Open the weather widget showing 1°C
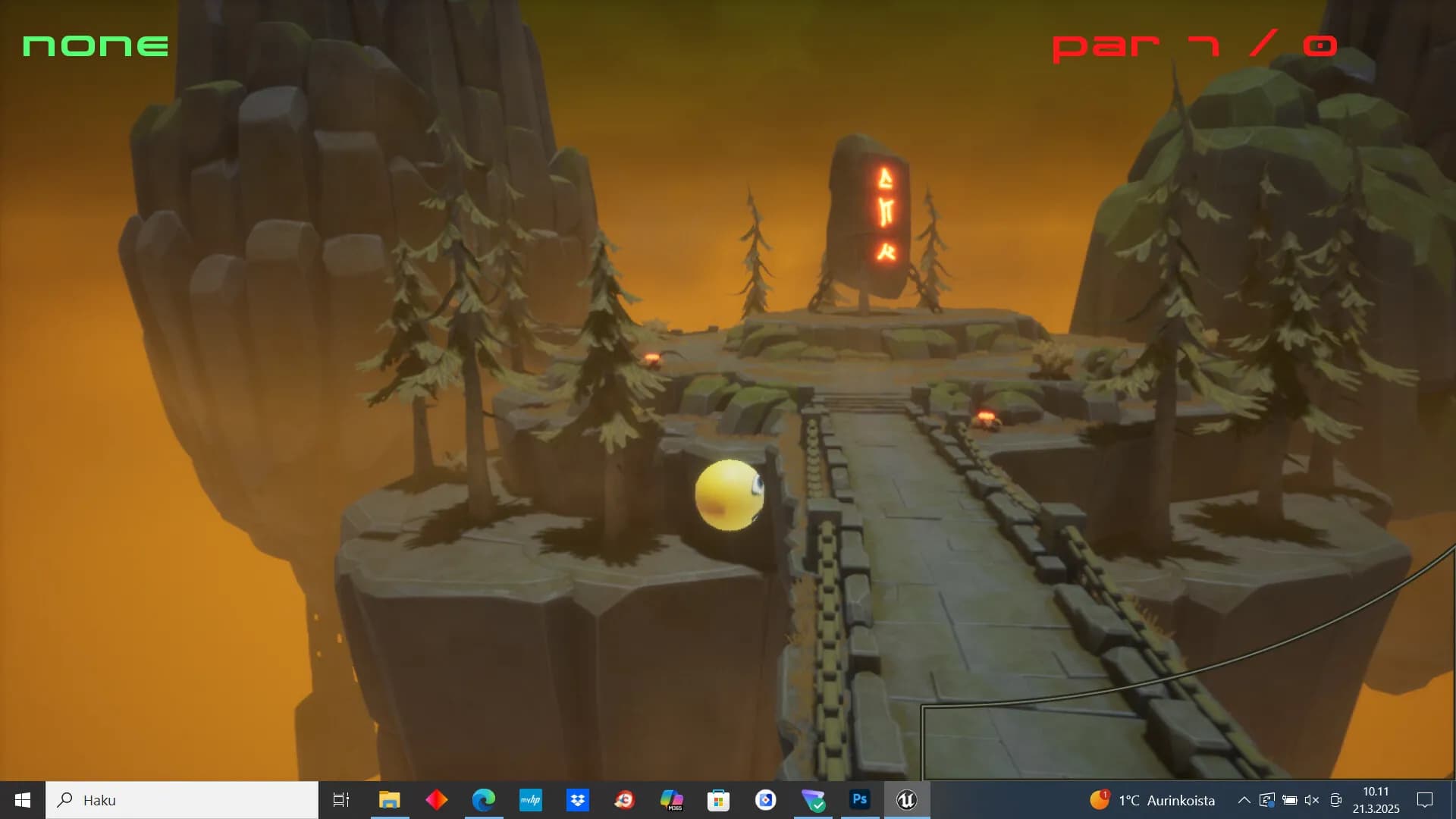Screen dimensions: 1456x819 click(x=1153, y=800)
